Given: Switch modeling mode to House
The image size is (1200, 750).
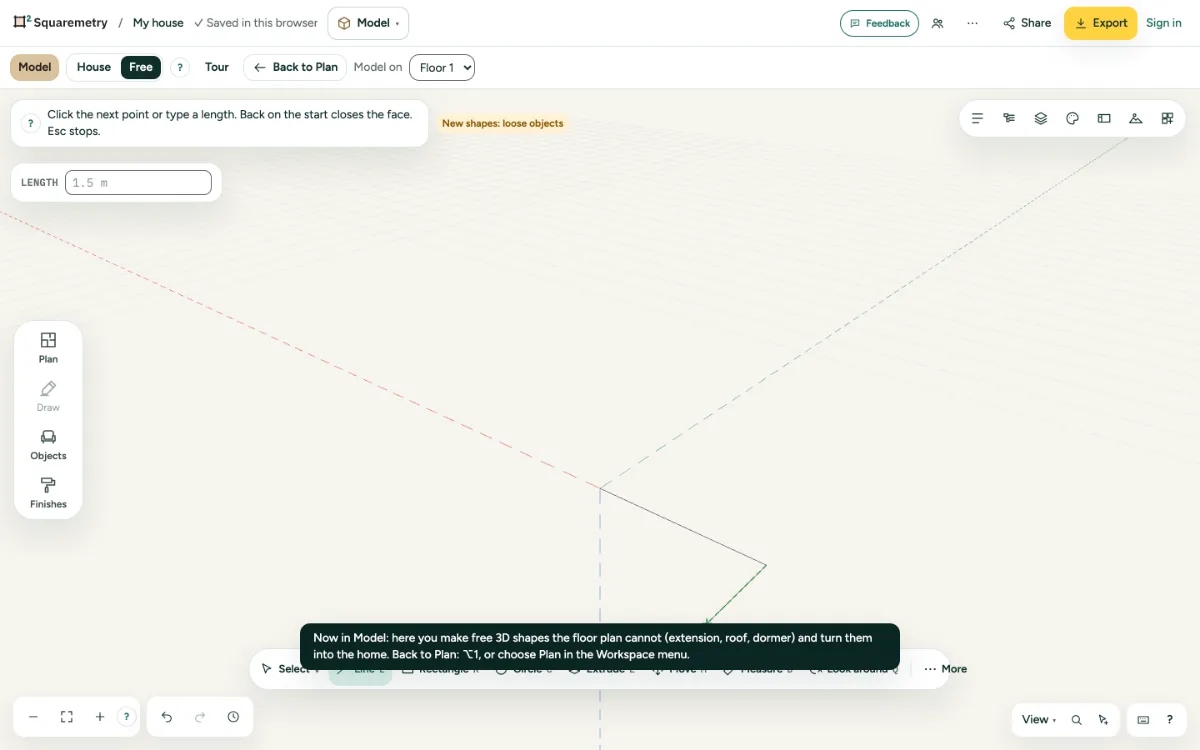Looking at the screenshot, I should tap(94, 67).
